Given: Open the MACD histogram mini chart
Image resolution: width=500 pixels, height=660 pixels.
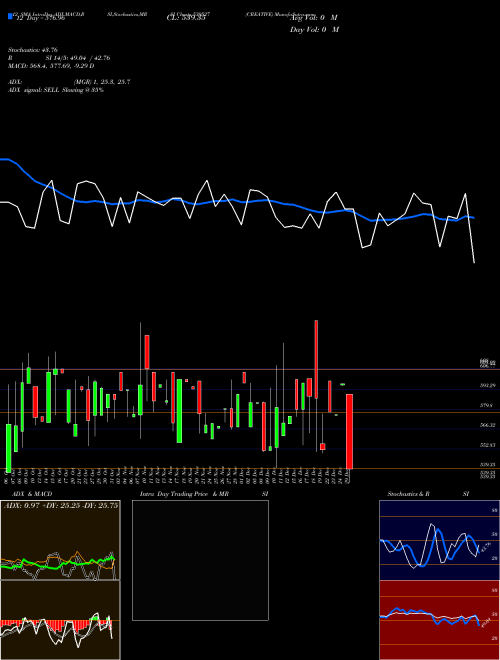Looking at the screenshot, I should click(60, 620).
